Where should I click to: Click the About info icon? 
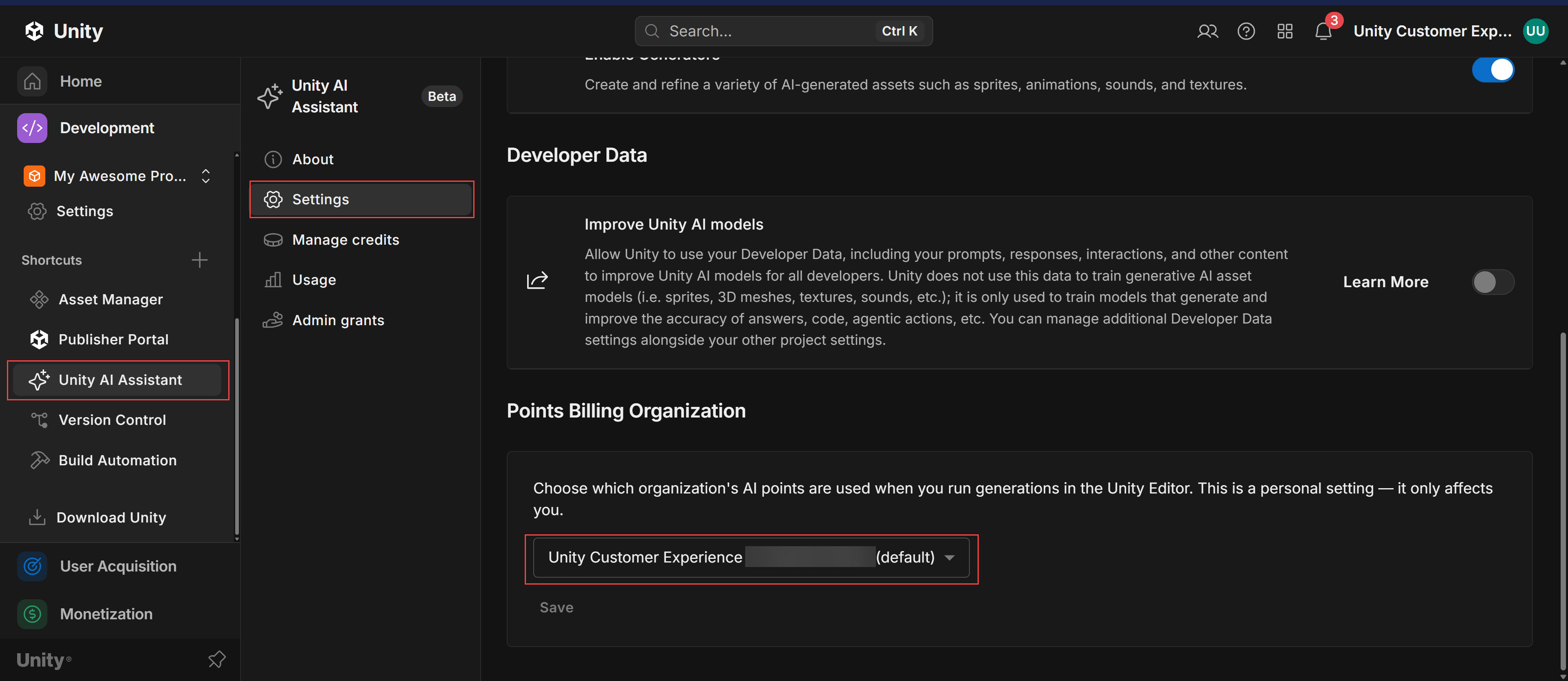tap(273, 160)
